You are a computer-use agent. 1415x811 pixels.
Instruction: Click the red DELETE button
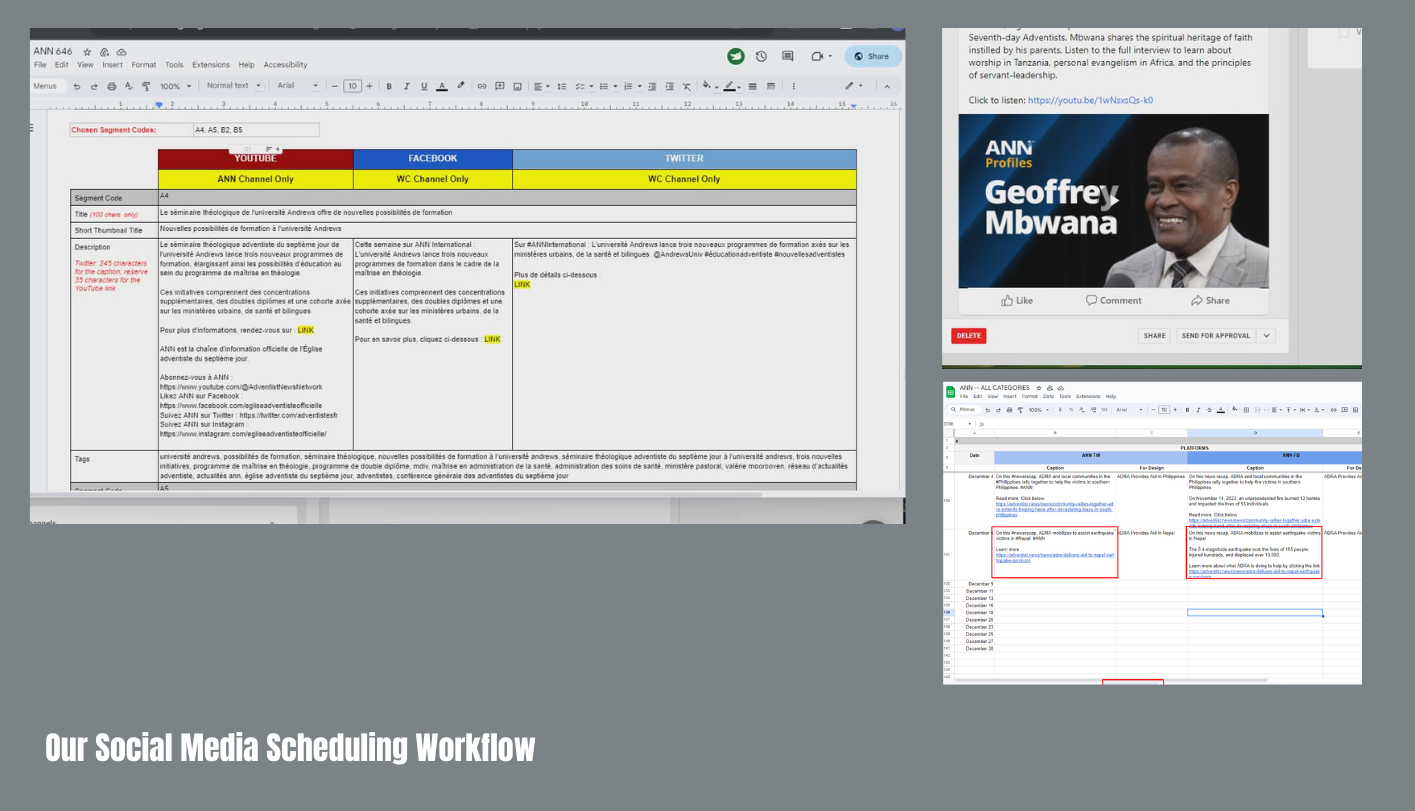[968, 336]
